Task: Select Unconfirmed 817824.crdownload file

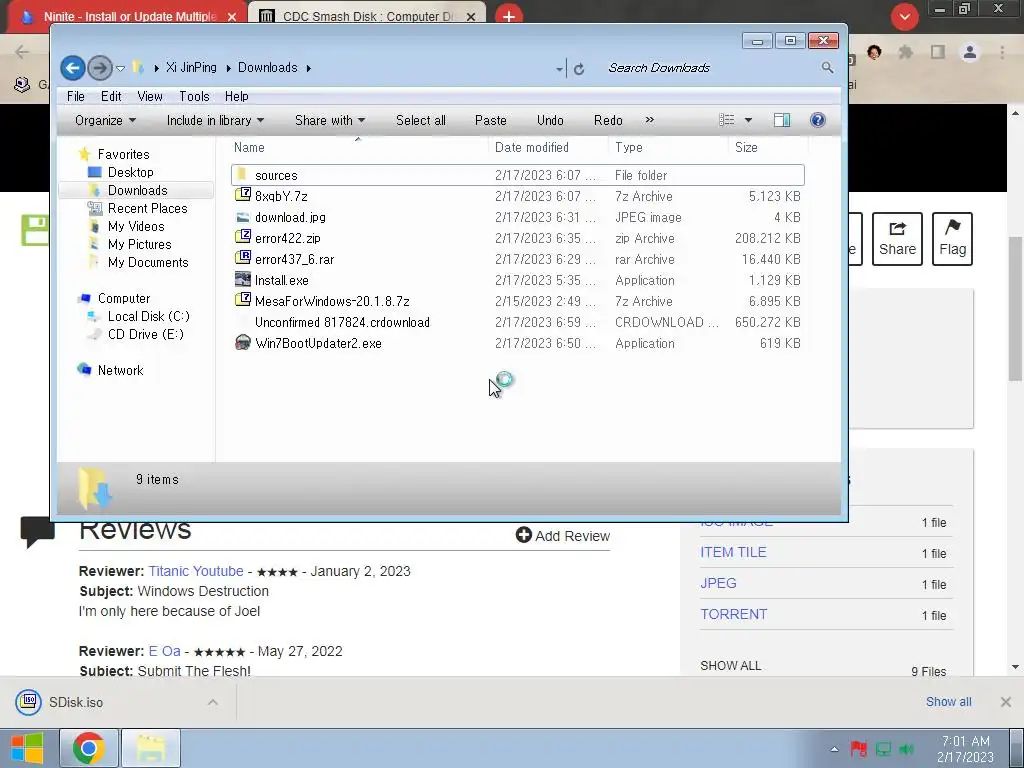Action: point(342,323)
